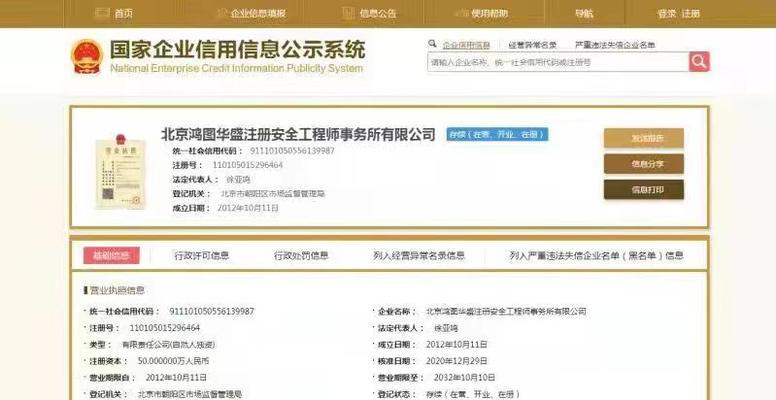Image resolution: width=776 pixels, height=400 pixels.
Task: Click credit code value under 营业执照信息
Action: tap(212, 311)
